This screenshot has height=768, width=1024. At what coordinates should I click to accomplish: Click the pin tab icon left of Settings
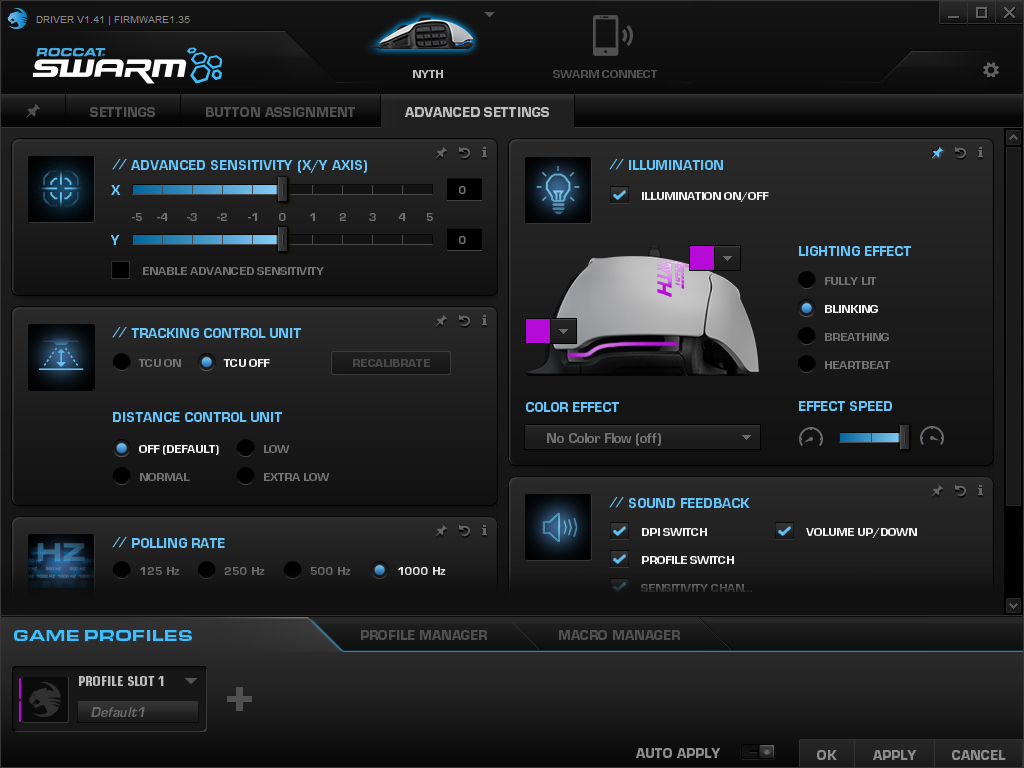point(33,111)
